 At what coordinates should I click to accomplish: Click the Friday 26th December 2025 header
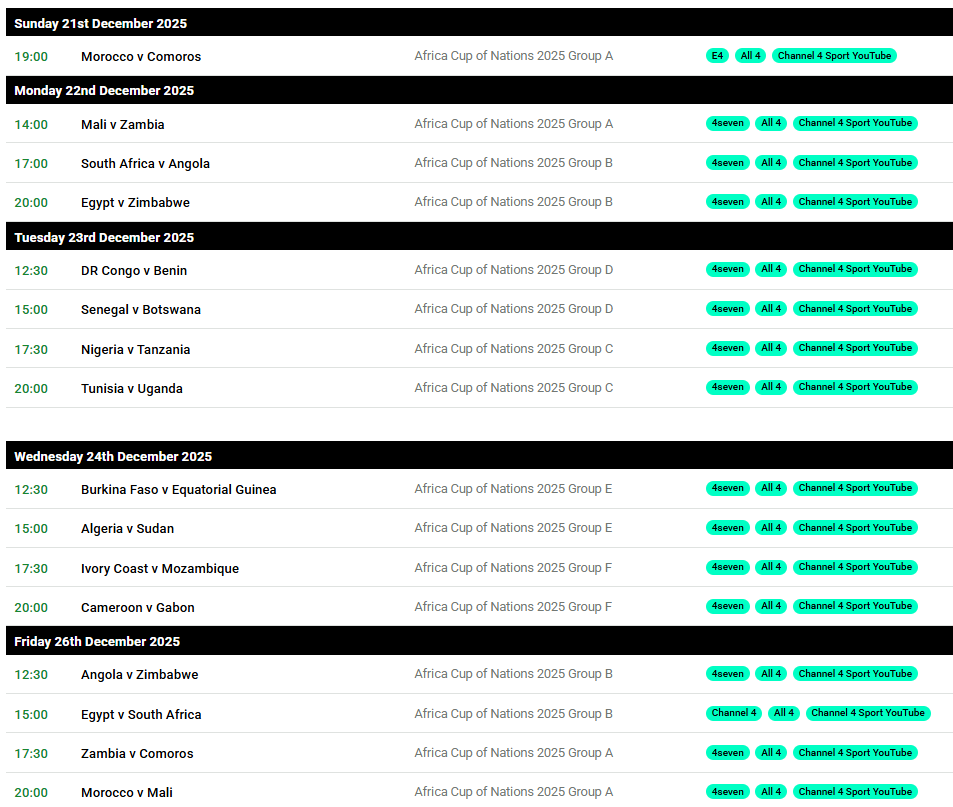(x=480, y=641)
